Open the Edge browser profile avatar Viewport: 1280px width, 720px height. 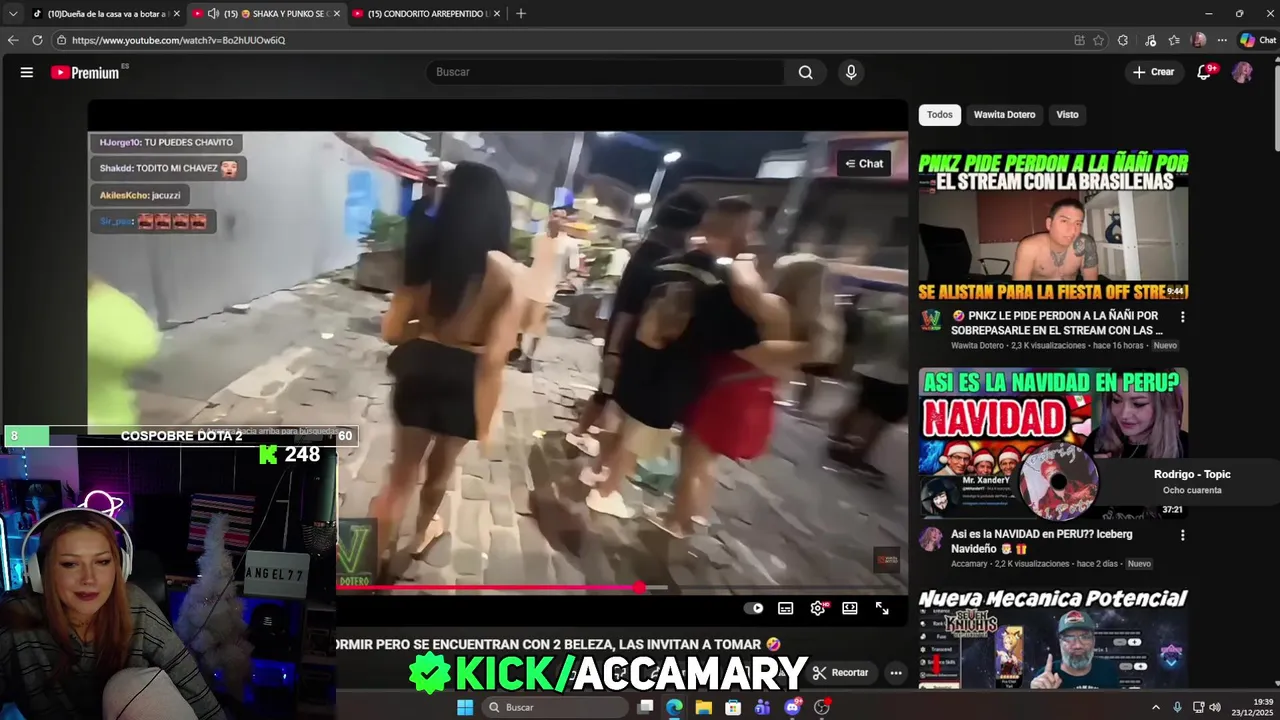tap(1199, 40)
